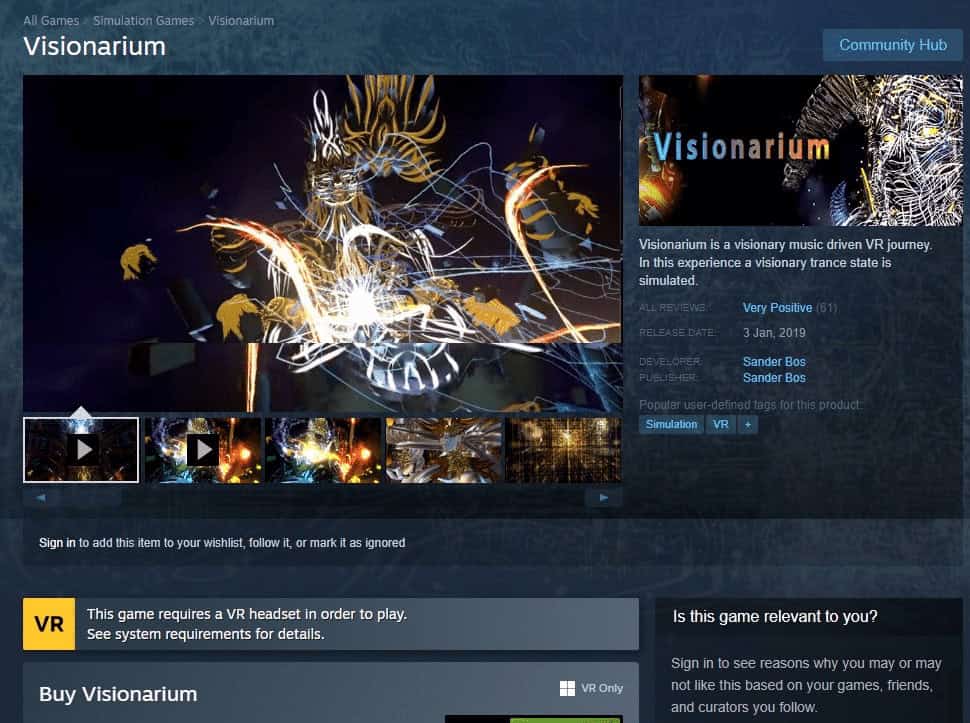Select the fourth golden screenshot thumbnail
The image size is (970, 723).
tap(444, 450)
